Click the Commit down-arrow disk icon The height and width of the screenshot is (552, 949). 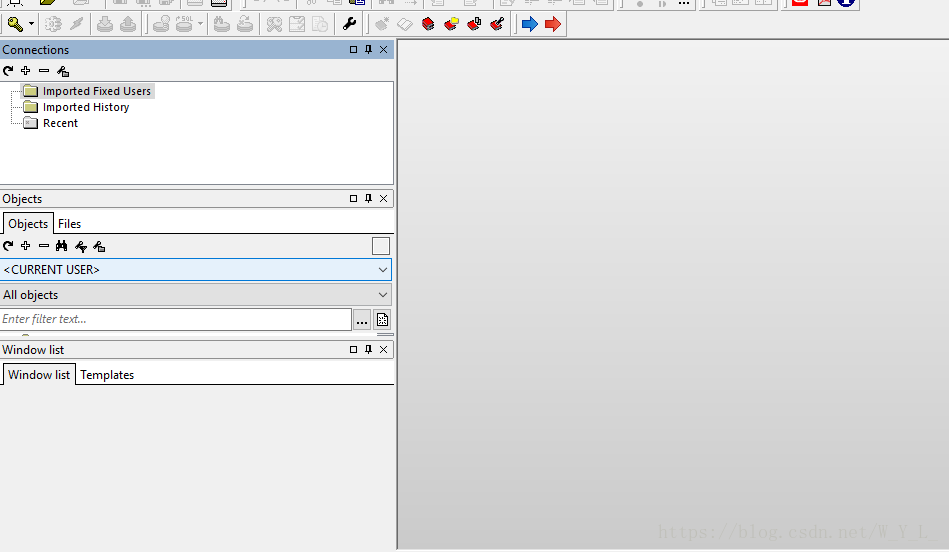(x=105, y=24)
